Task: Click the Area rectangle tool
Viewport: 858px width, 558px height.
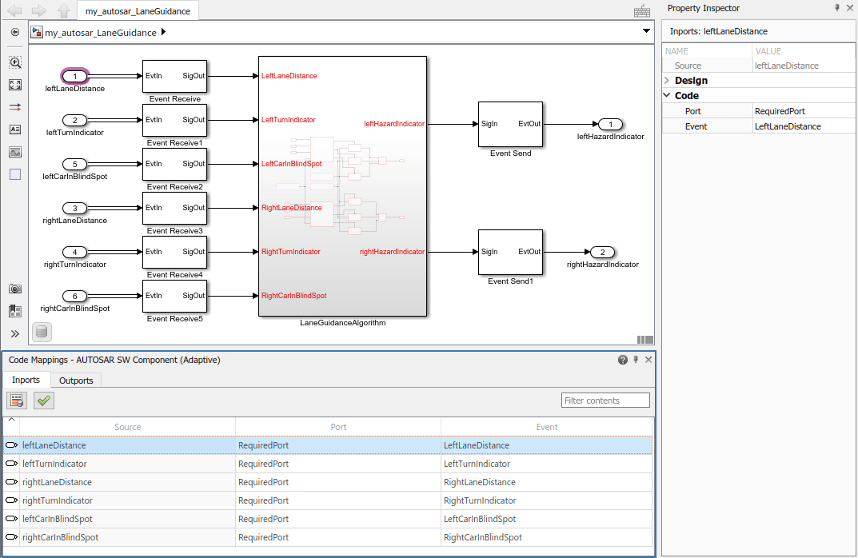Action: click(x=15, y=174)
